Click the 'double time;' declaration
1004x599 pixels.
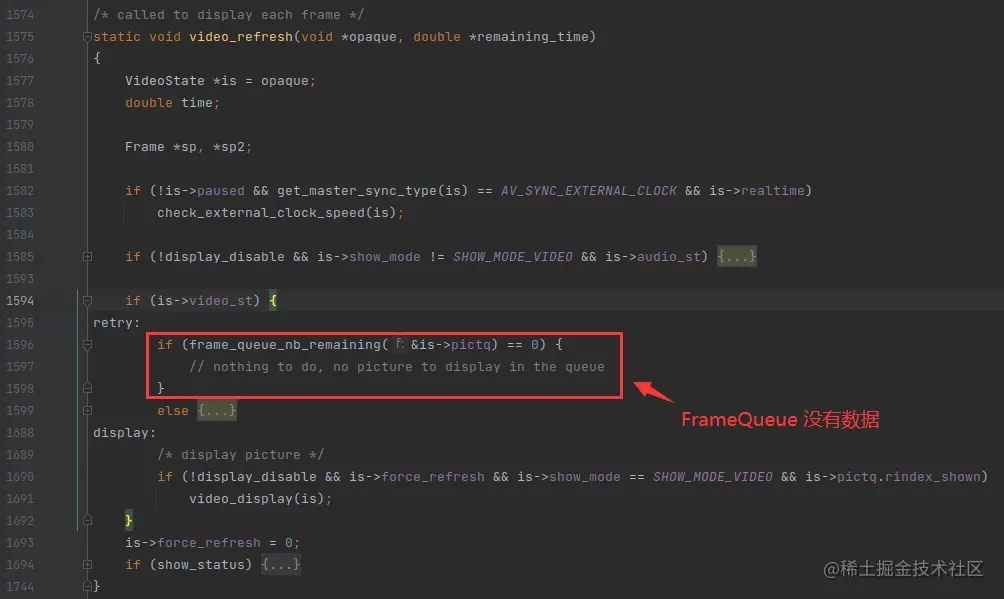click(172, 103)
